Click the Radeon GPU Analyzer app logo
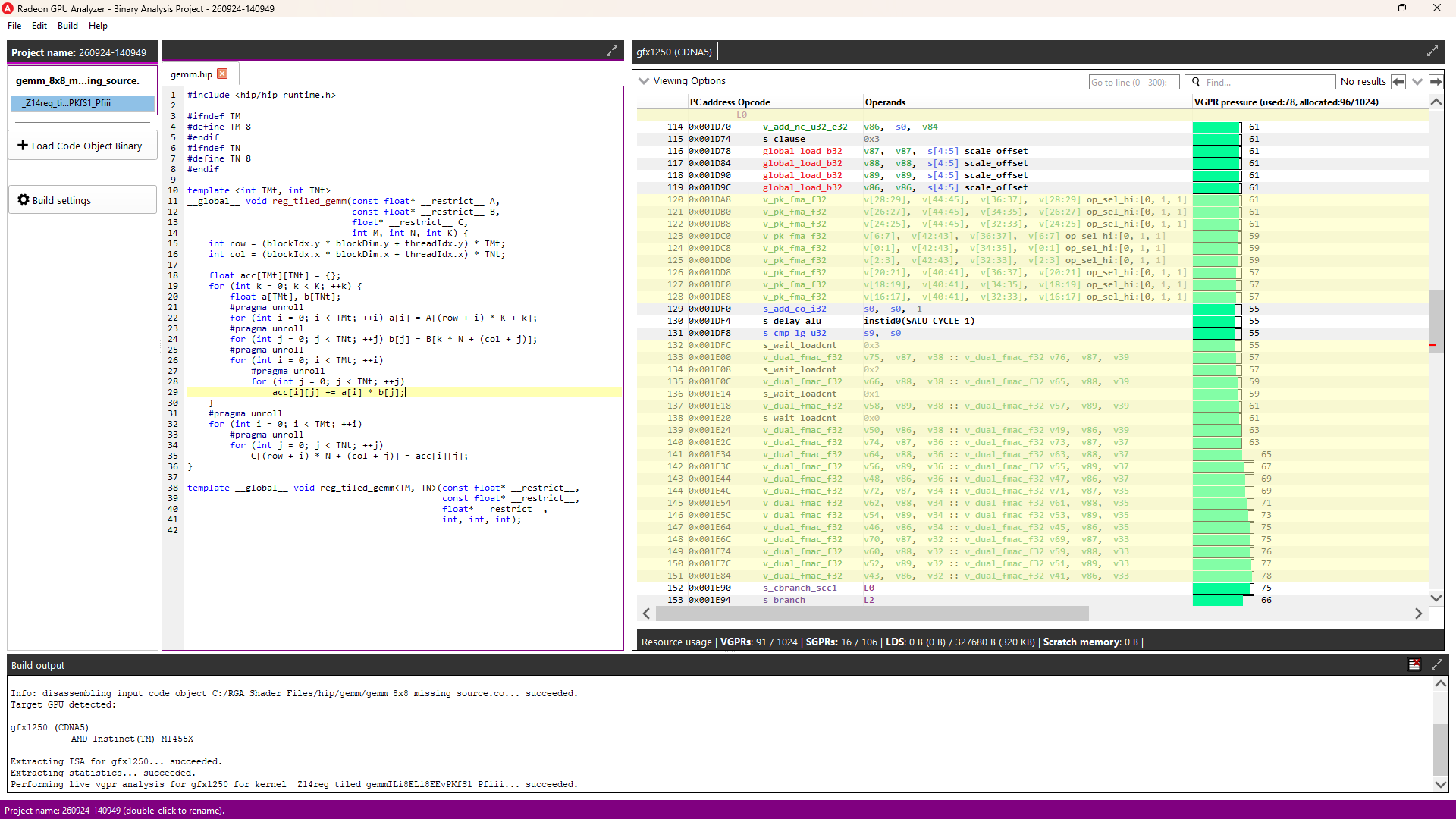 [8, 8]
